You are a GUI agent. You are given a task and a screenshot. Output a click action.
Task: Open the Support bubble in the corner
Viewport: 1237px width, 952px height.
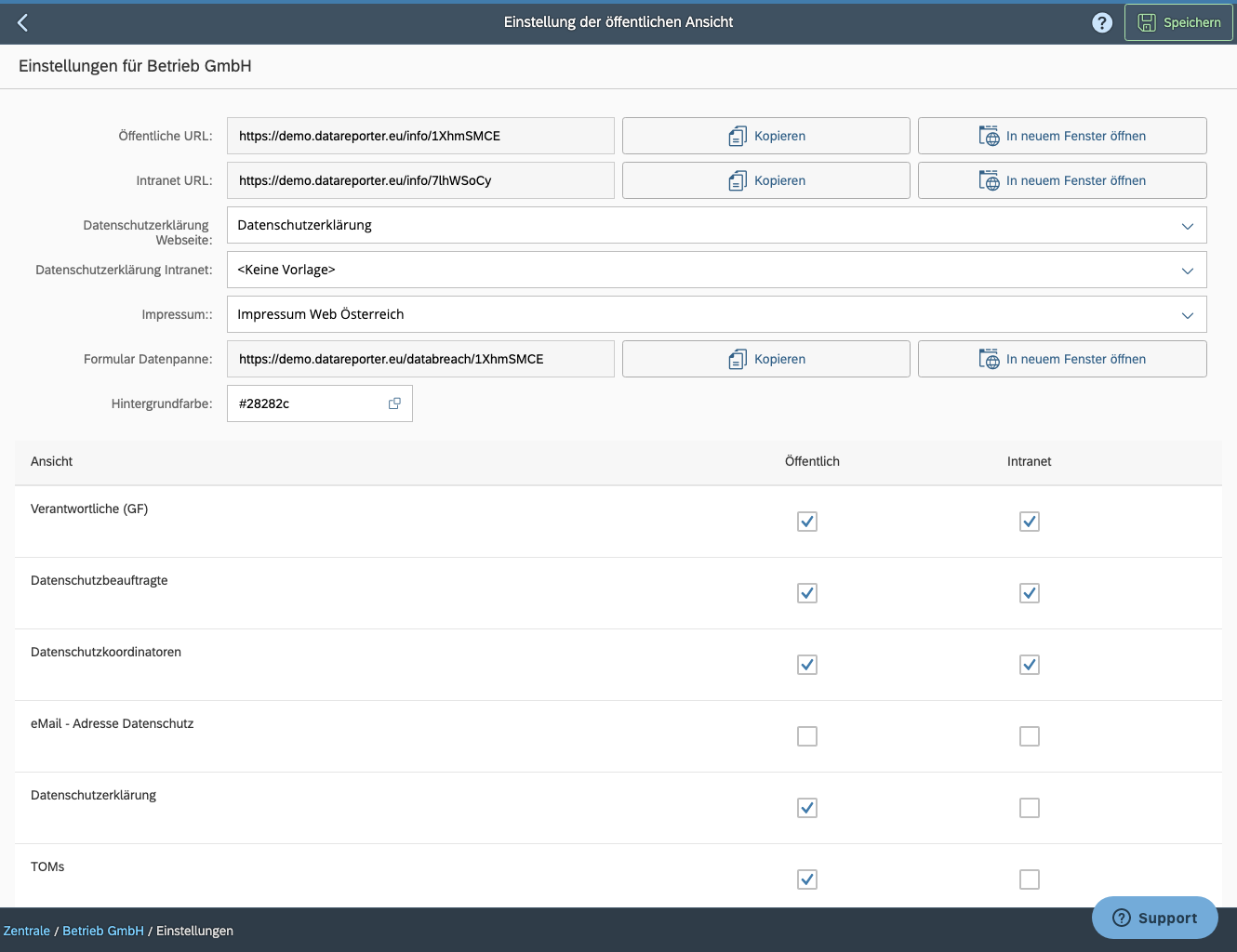pos(1154,918)
